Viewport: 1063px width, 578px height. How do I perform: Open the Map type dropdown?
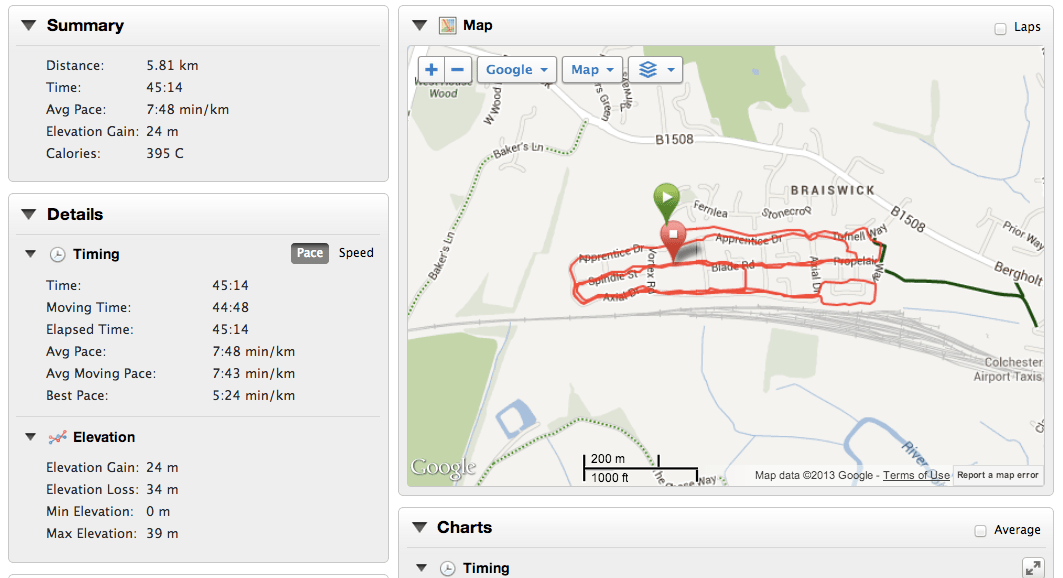pos(592,70)
